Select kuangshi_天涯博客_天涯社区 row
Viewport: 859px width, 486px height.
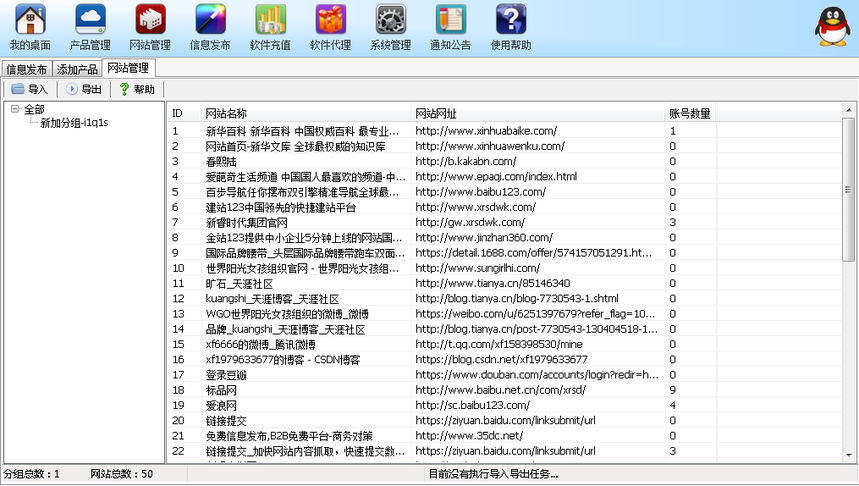click(x=505, y=299)
